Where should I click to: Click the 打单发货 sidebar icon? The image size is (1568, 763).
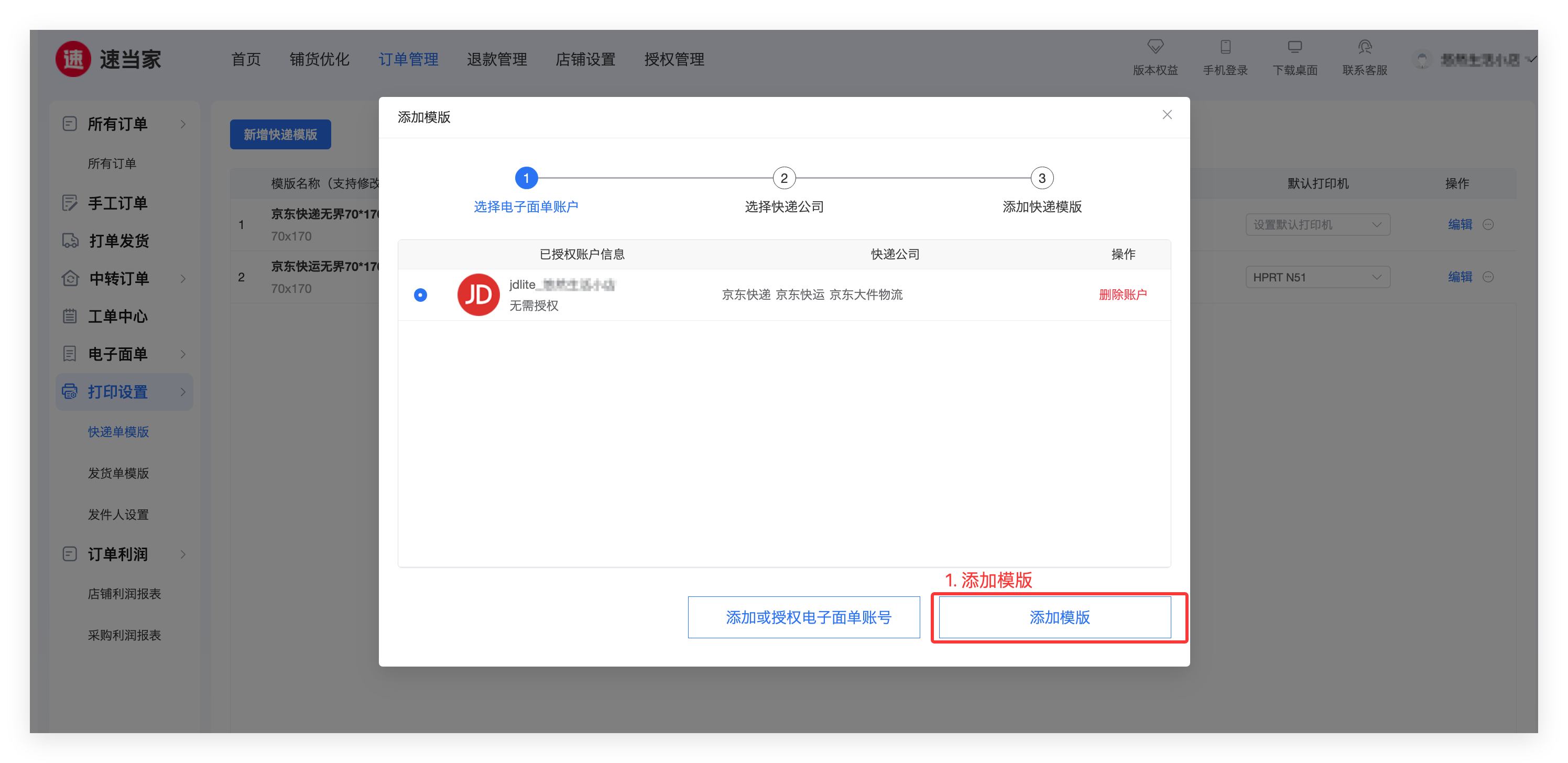tap(70, 241)
